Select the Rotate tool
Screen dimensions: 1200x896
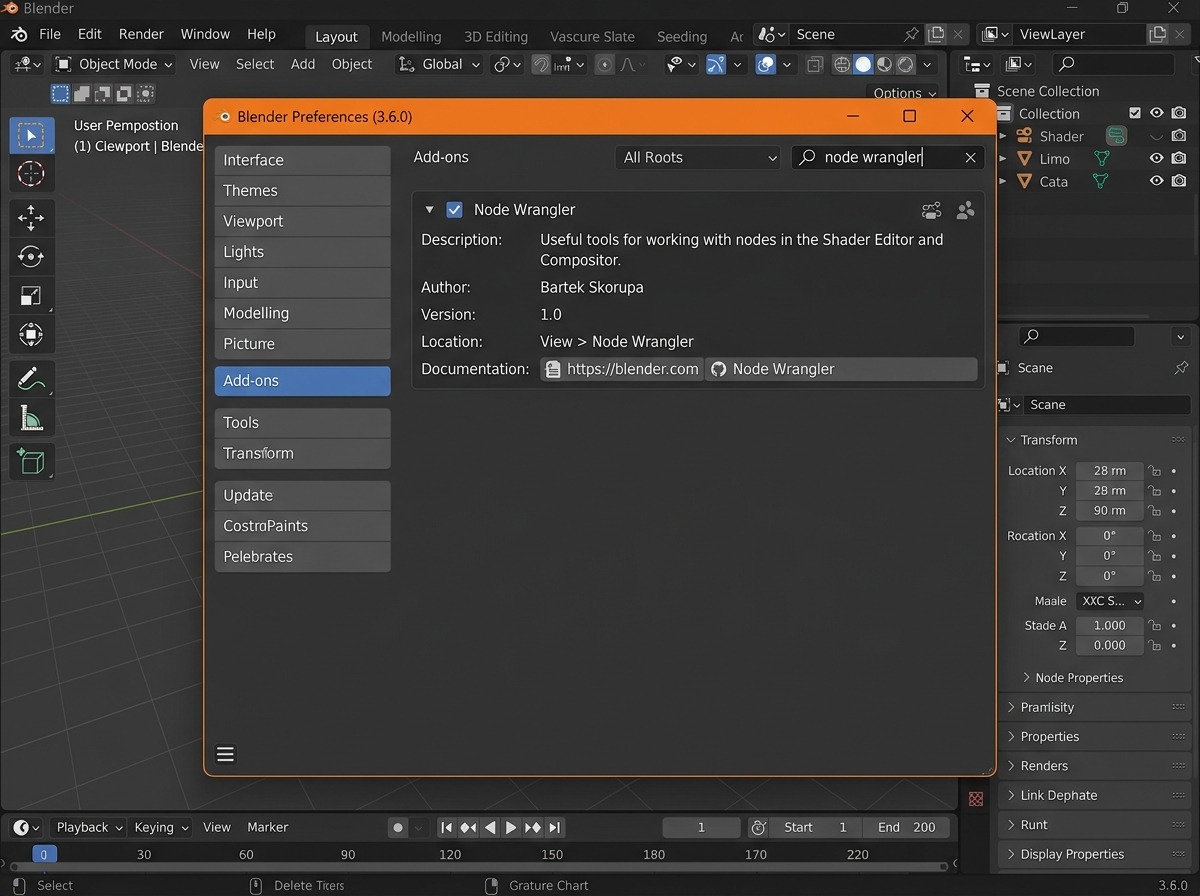32,256
